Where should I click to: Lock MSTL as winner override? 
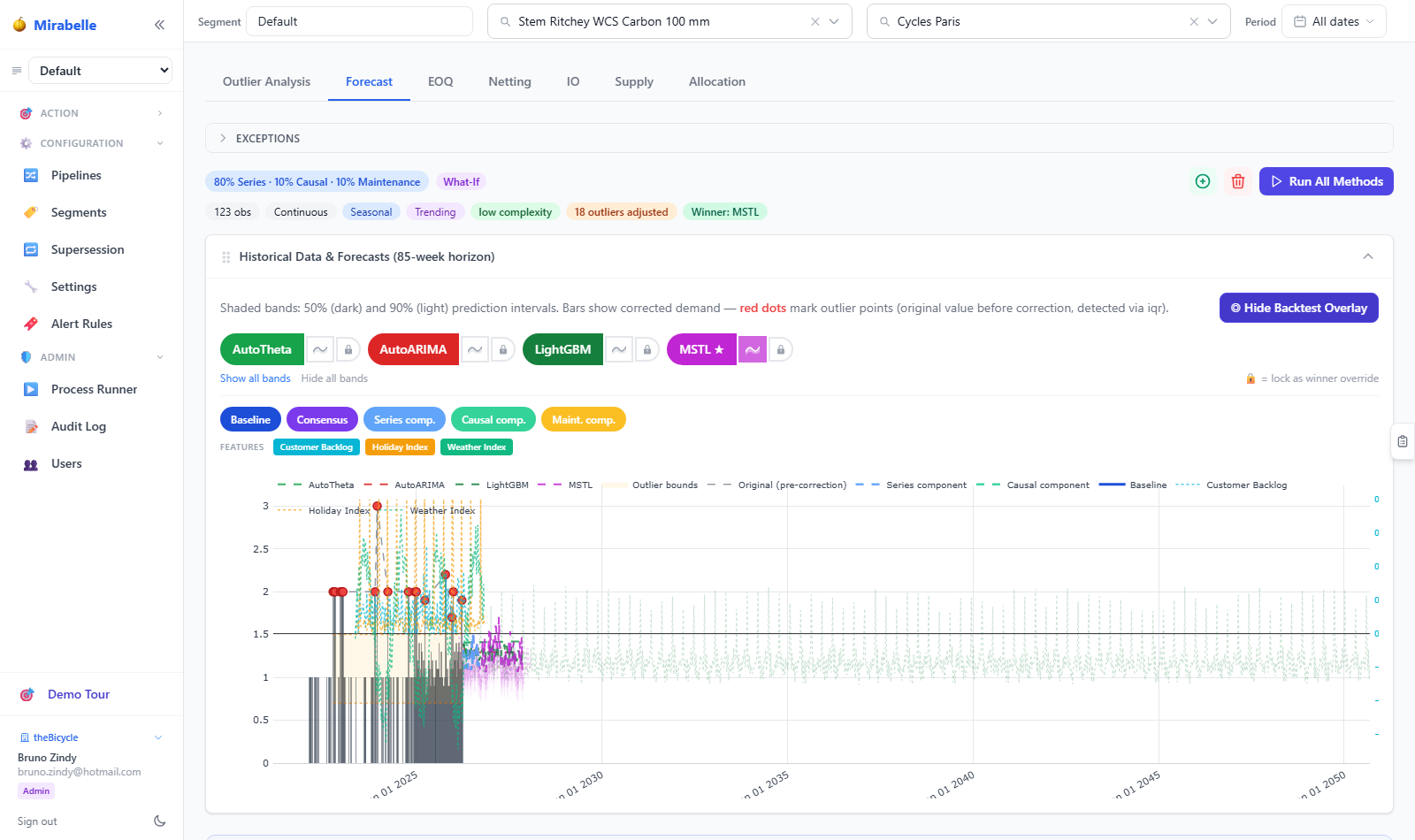[x=781, y=349]
